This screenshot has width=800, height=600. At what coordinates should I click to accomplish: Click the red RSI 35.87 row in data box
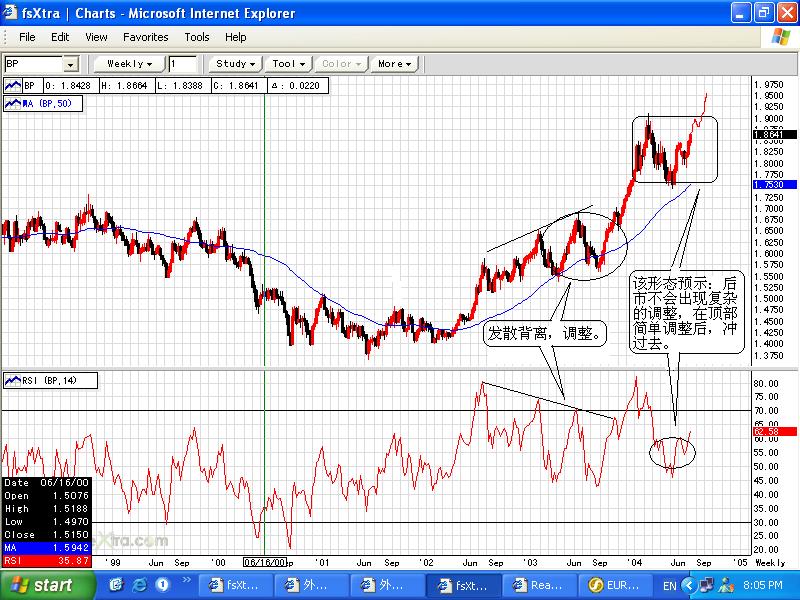[46, 561]
